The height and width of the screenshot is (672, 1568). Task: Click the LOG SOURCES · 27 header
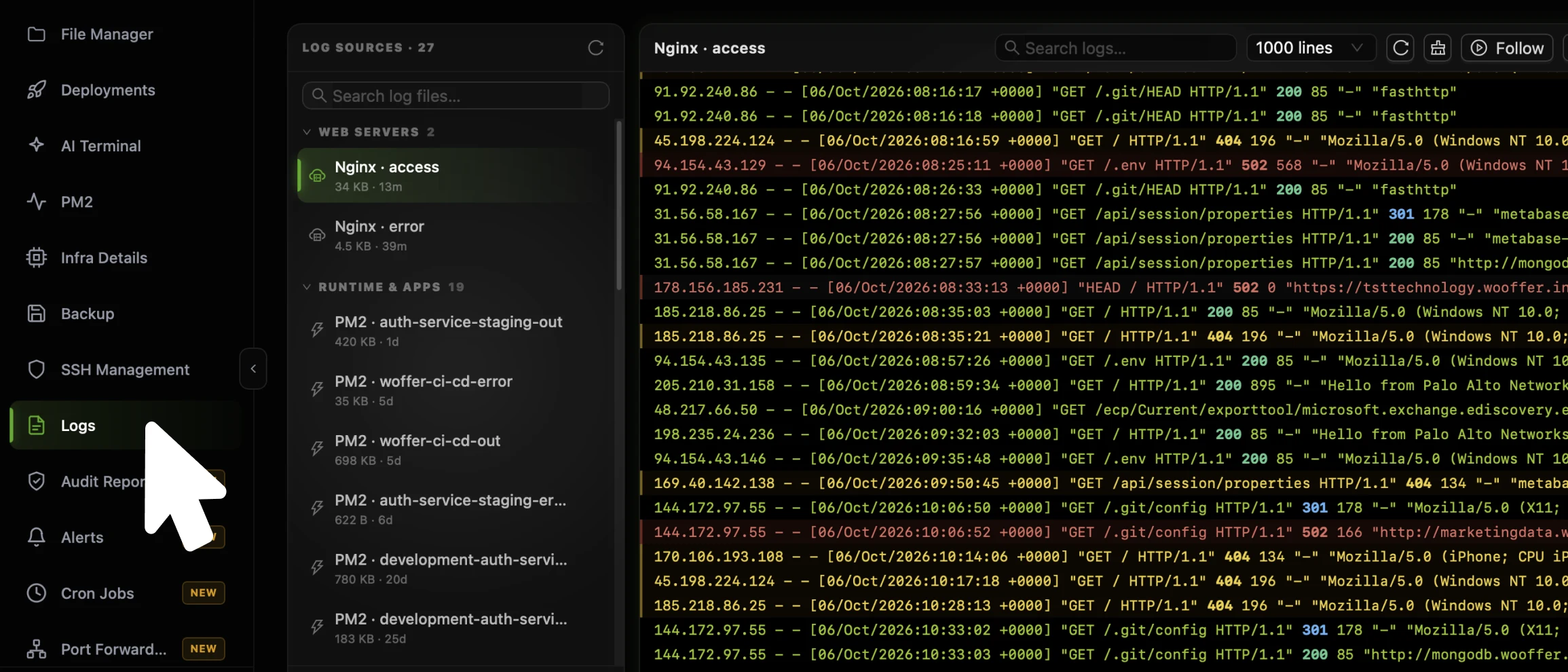[368, 48]
